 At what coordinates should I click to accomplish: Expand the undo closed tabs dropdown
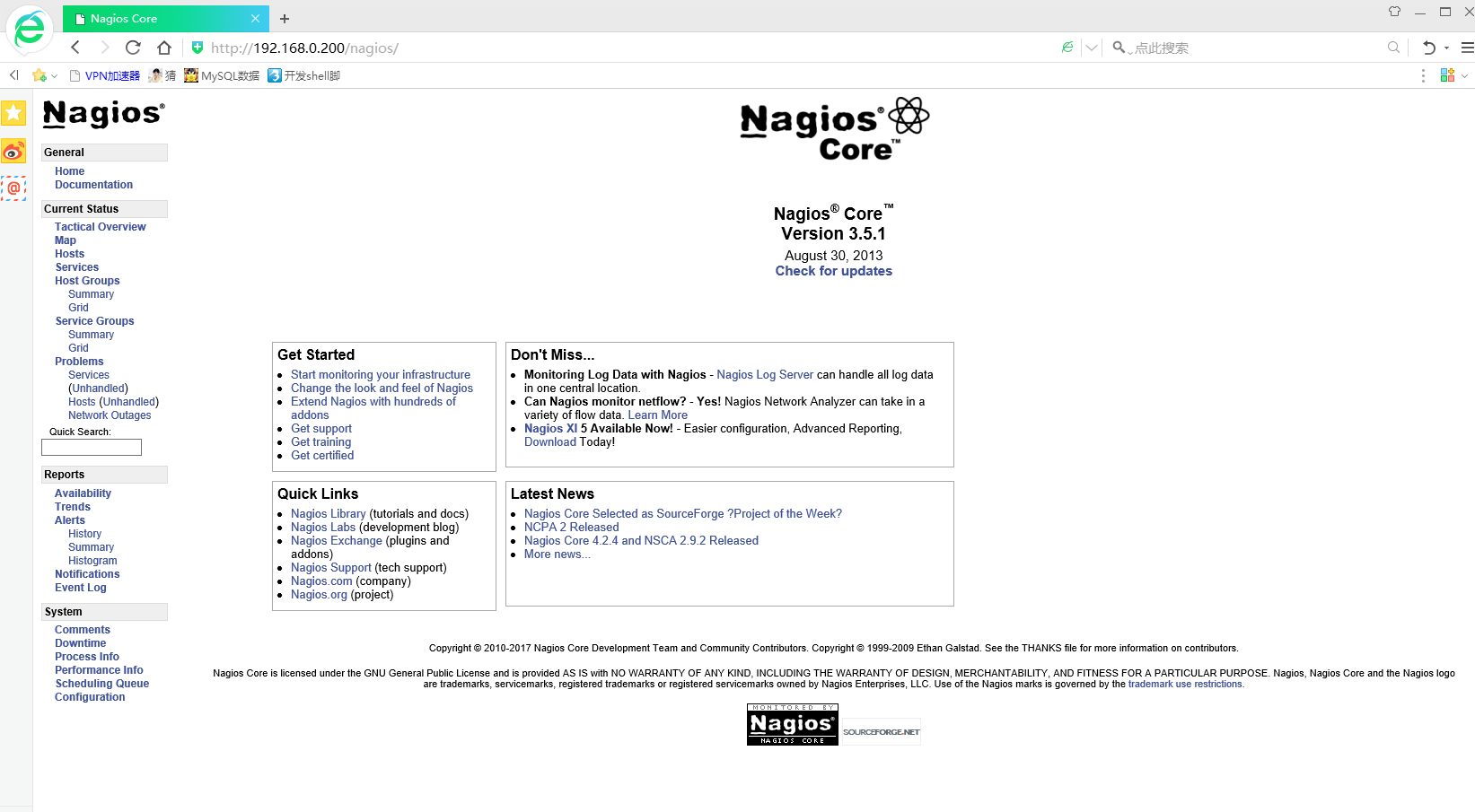point(1446,48)
